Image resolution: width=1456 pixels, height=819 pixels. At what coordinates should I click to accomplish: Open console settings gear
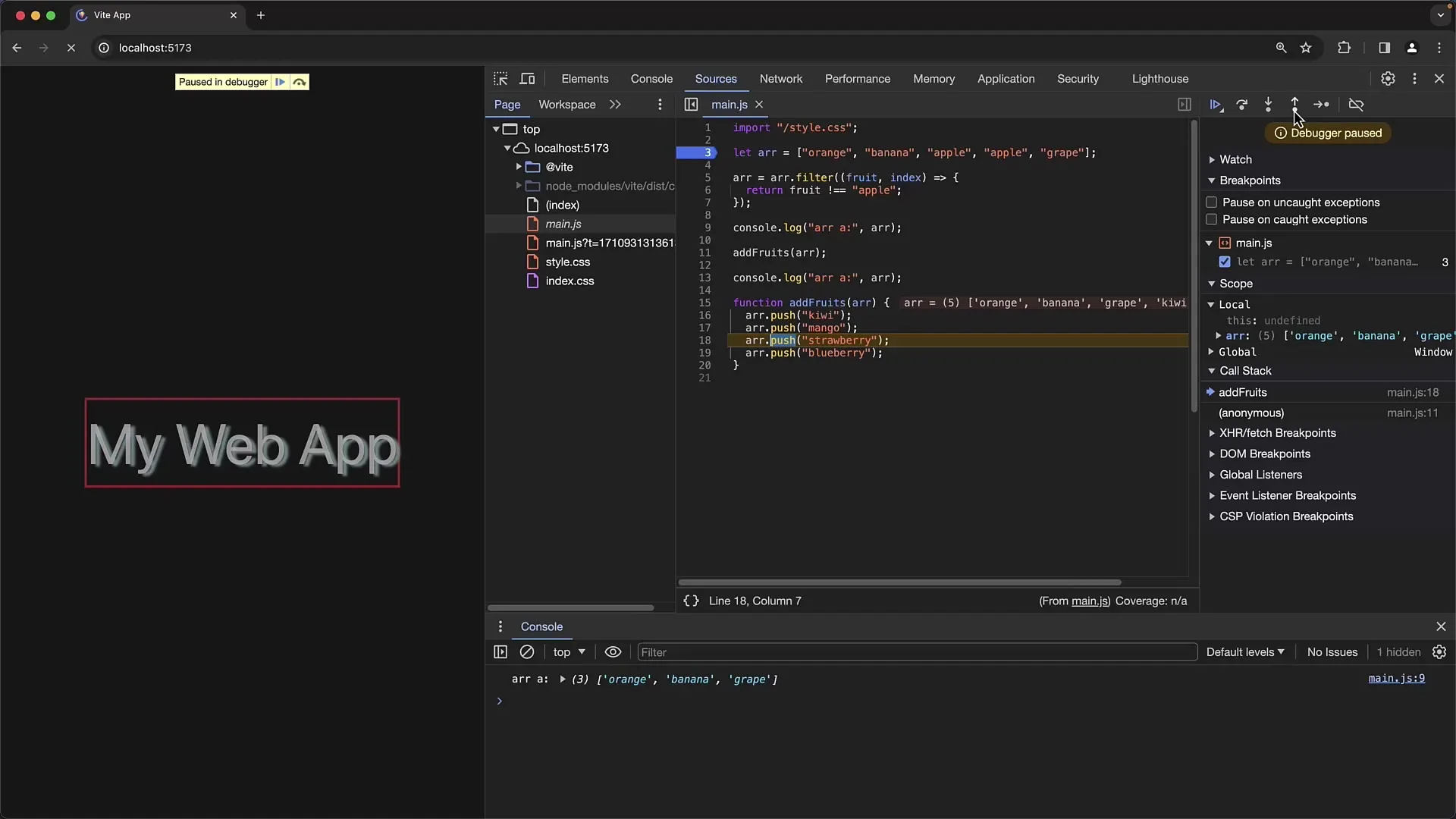tap(1439, 652)
